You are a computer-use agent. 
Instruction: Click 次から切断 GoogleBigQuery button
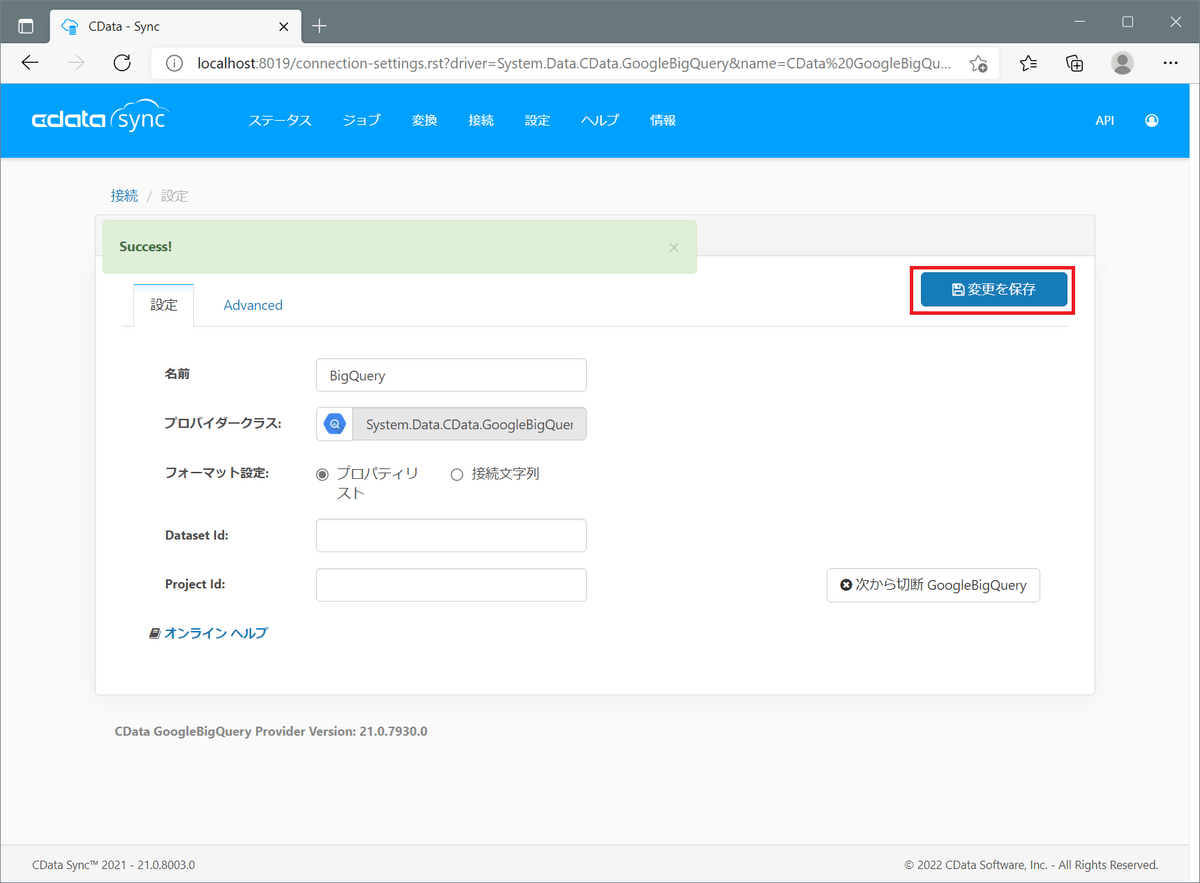(933, 585)
